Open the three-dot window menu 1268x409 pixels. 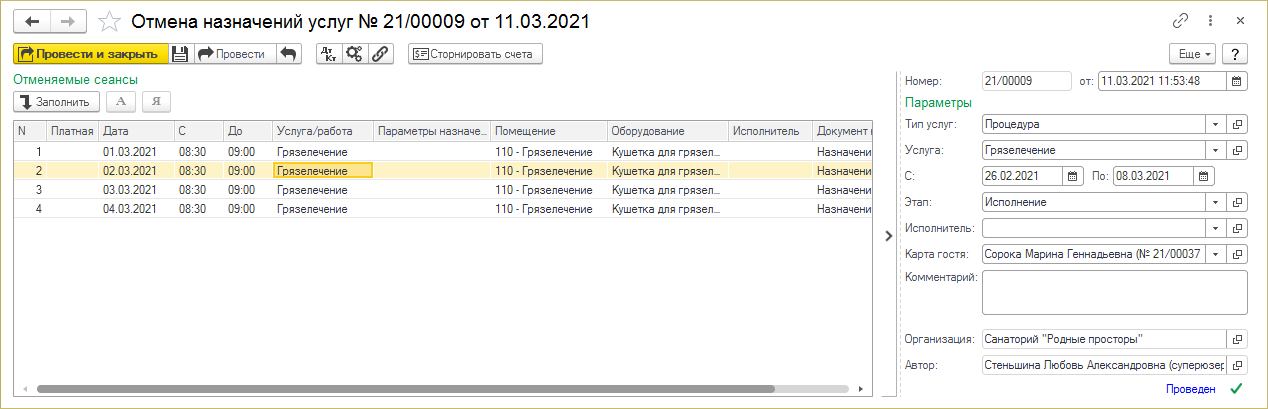coord(1211,21)
